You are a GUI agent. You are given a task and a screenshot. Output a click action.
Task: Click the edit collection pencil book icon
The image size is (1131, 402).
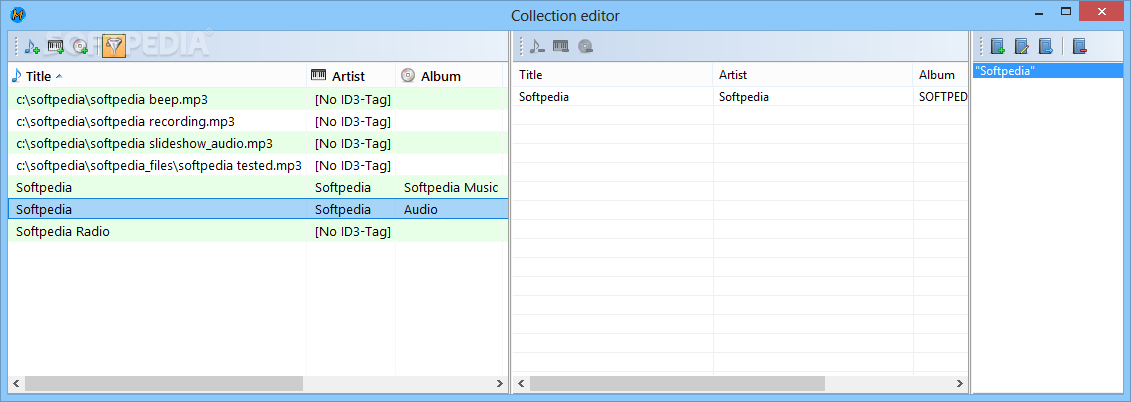[x=1022, y=47]
